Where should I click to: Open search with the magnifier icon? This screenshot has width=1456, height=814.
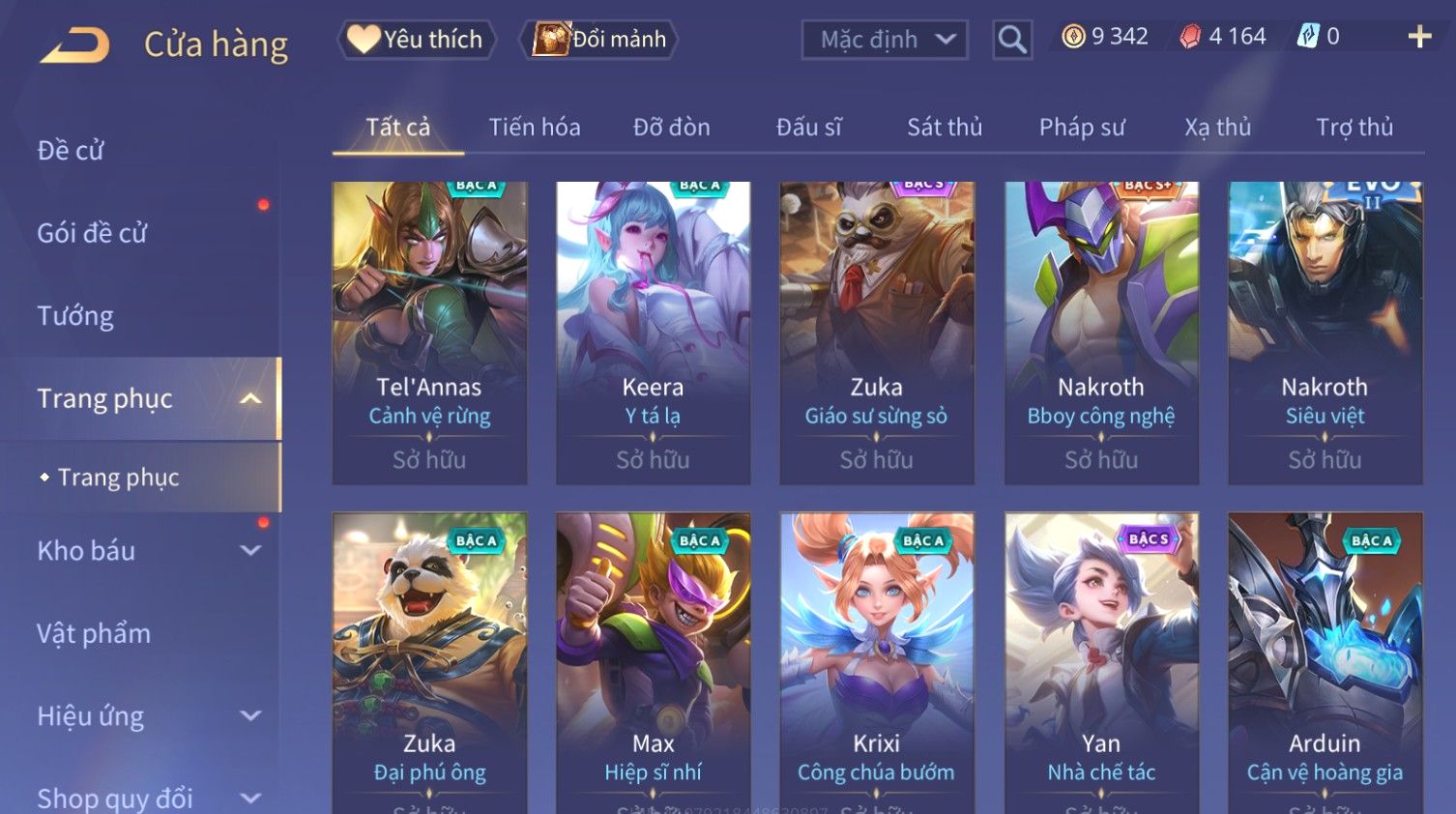point(1012,40)
